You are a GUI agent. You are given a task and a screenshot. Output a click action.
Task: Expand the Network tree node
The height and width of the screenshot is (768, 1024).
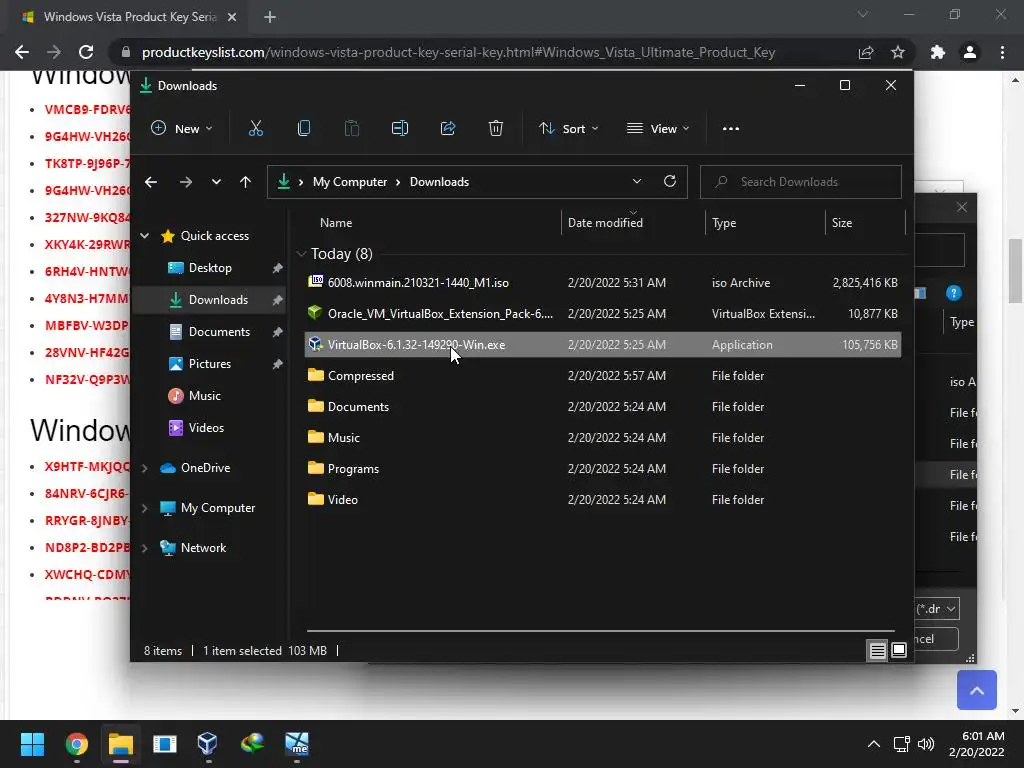pos(144,548)
